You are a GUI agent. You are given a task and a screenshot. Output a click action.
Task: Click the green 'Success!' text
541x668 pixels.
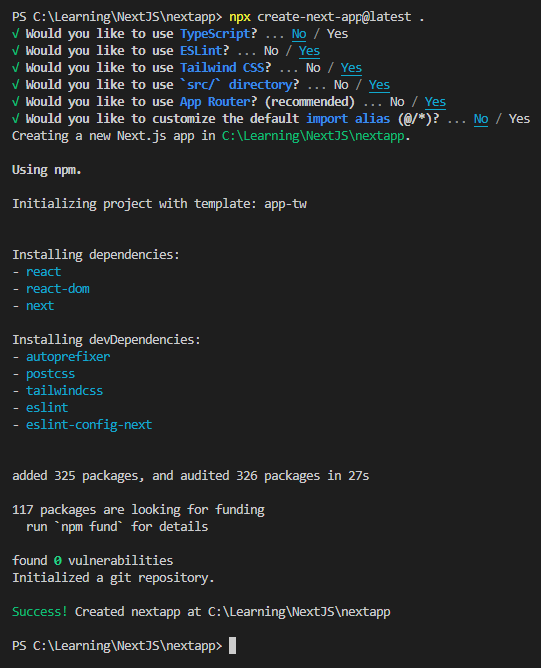40,612
